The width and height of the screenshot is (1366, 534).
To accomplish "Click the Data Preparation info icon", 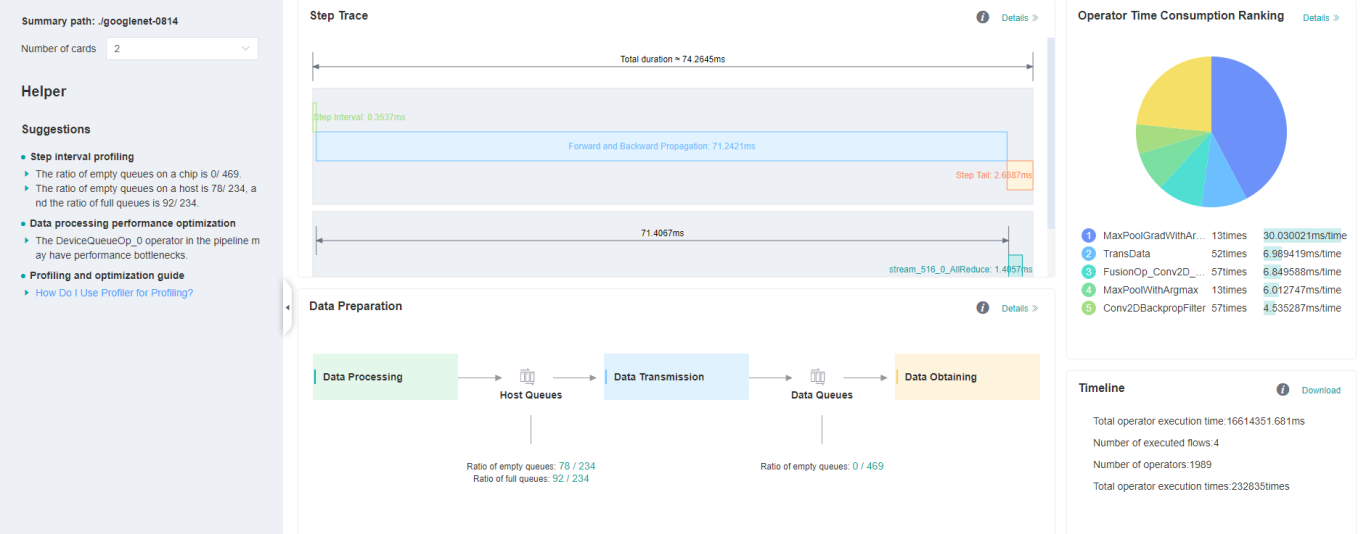I will (982, 308).
